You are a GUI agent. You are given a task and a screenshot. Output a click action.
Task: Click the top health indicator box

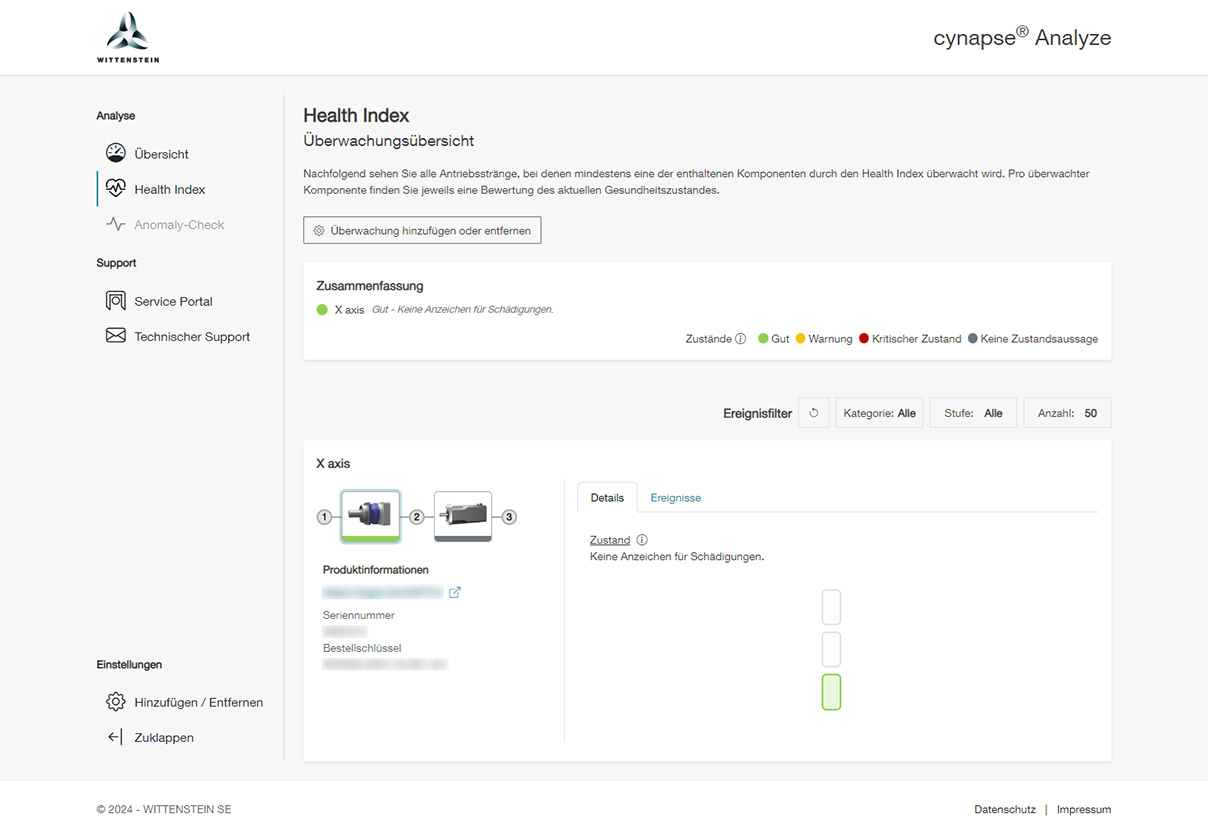[831, 607]
